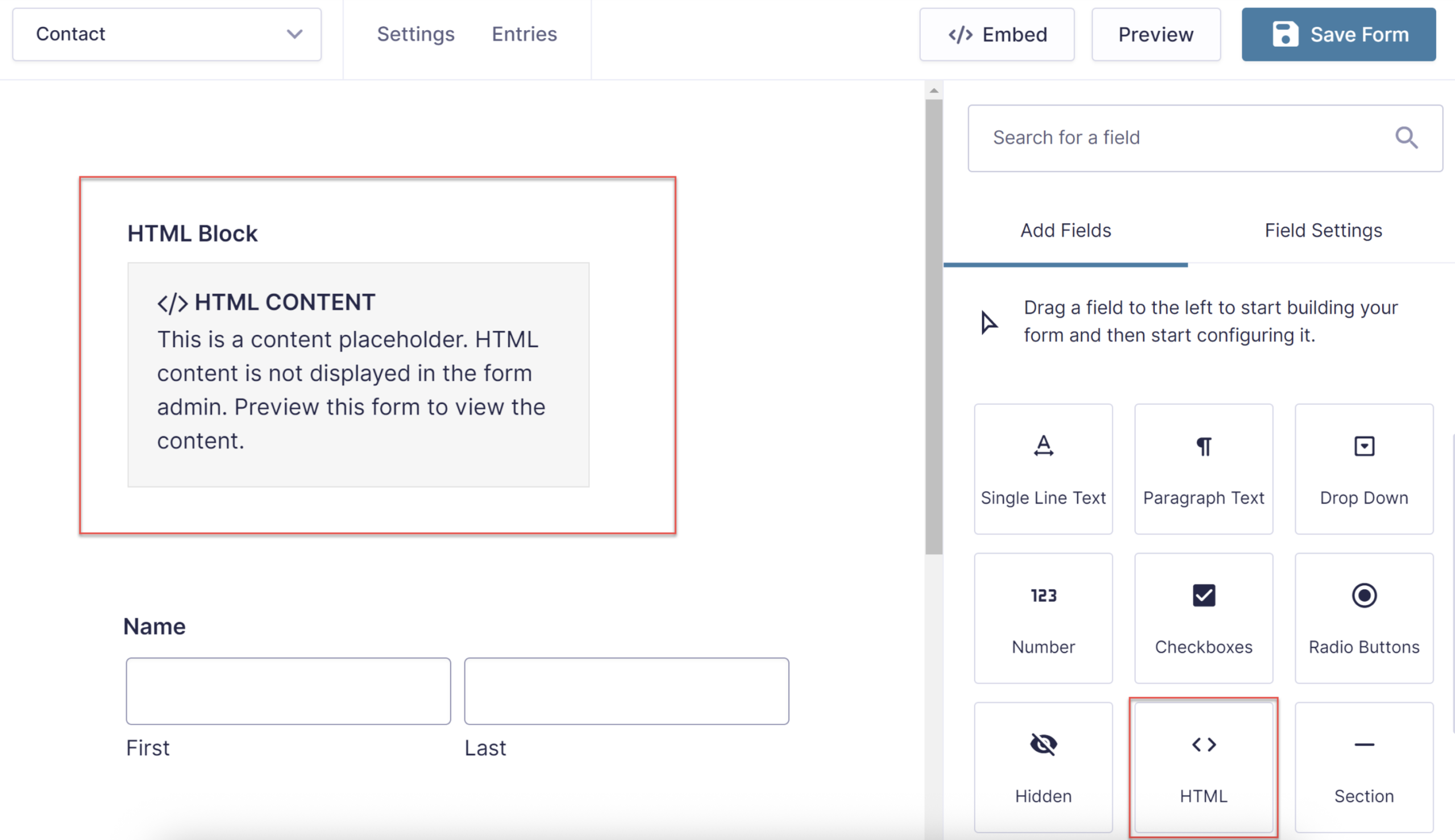1455x840 pixels.
Task: Click the First name input box
Action: 288,691
